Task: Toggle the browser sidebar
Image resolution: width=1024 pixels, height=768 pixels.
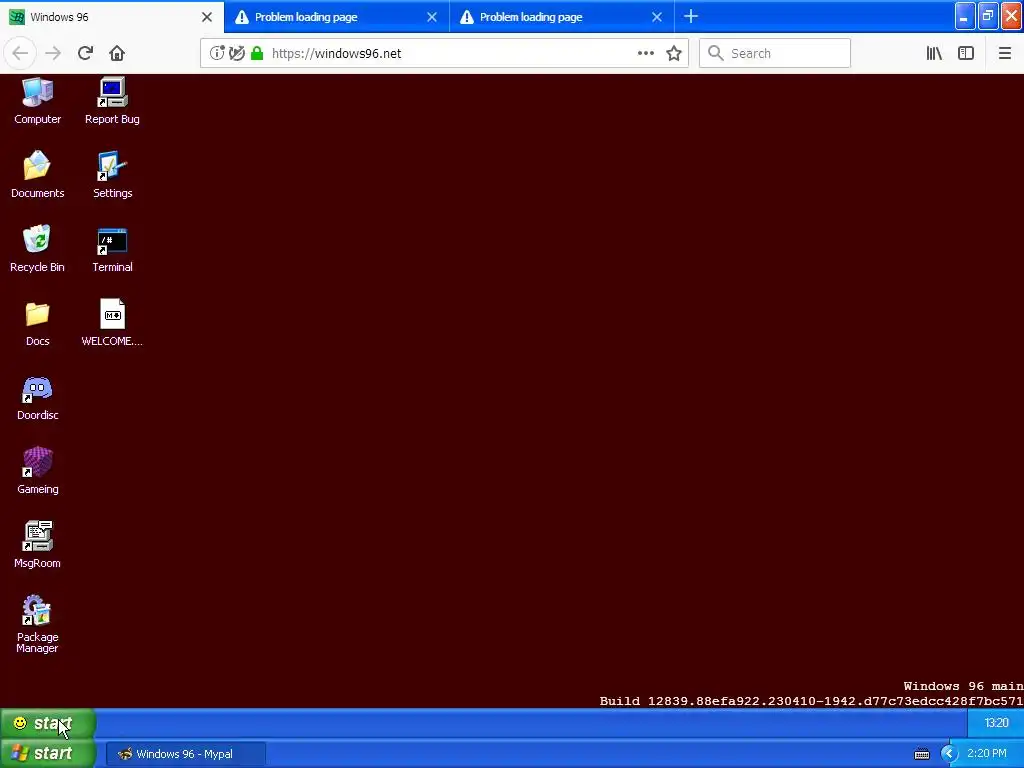Action: coord(966,53)
